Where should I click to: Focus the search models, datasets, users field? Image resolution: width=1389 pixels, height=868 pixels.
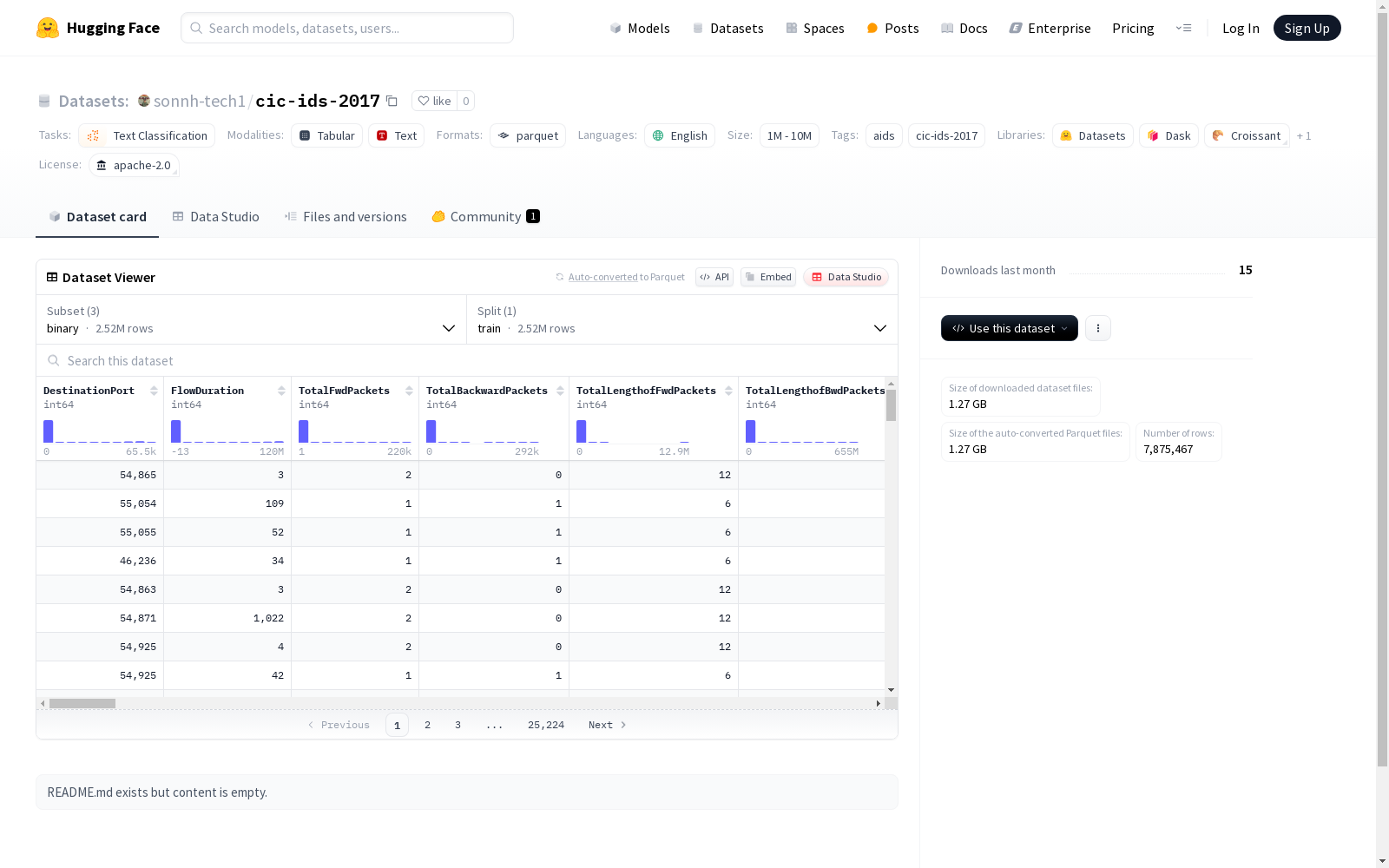pos(347,28)
